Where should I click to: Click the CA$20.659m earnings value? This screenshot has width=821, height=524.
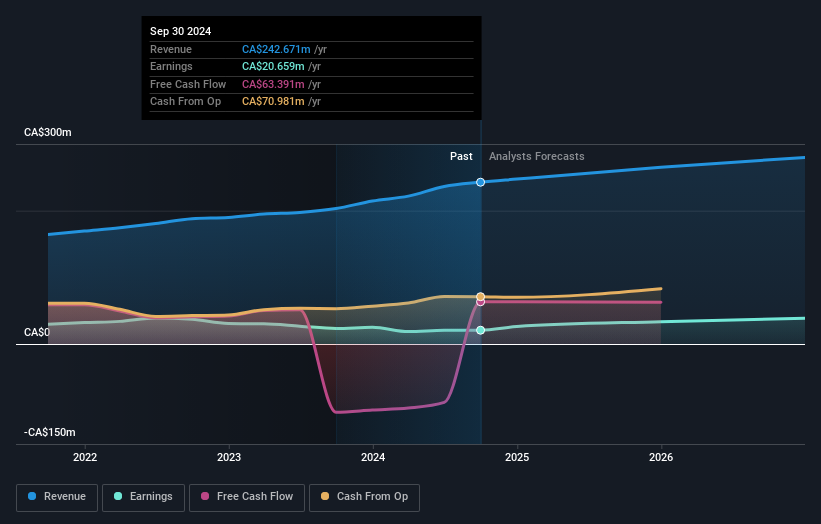273,66
